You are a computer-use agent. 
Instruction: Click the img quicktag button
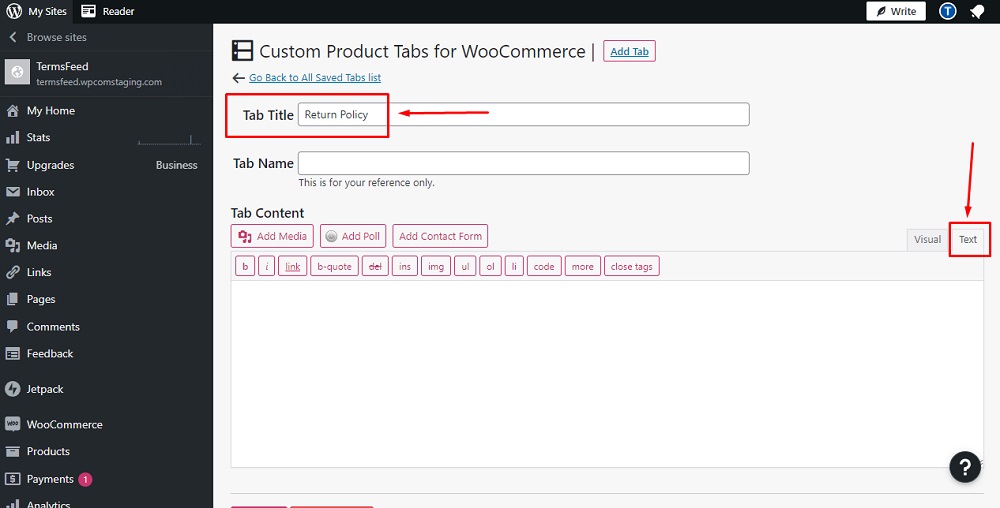point(436,266)
